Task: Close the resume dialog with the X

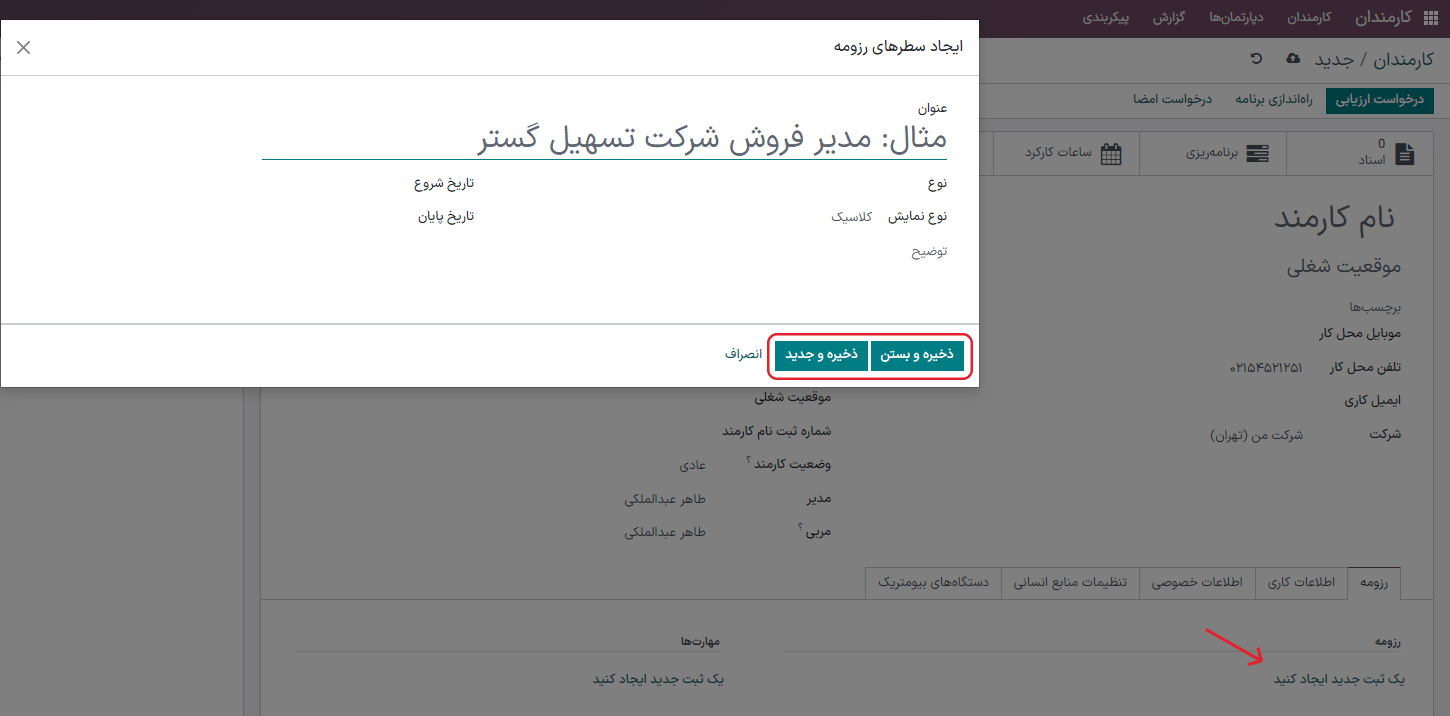Action: (x=23, y=46)
